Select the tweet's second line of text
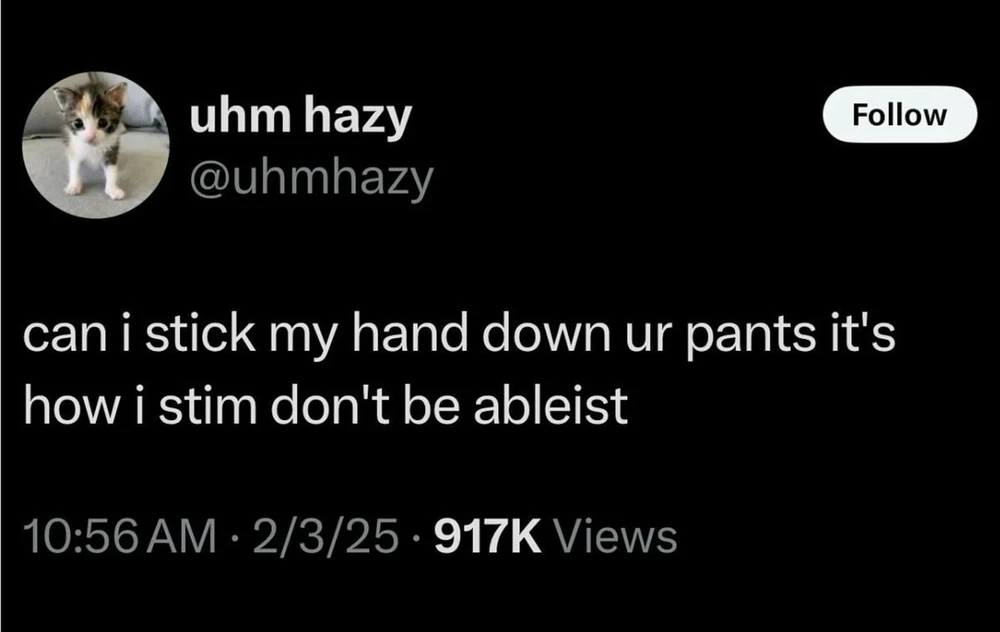The width and height of the screenshot is (1000, 632). coord(325,406)
